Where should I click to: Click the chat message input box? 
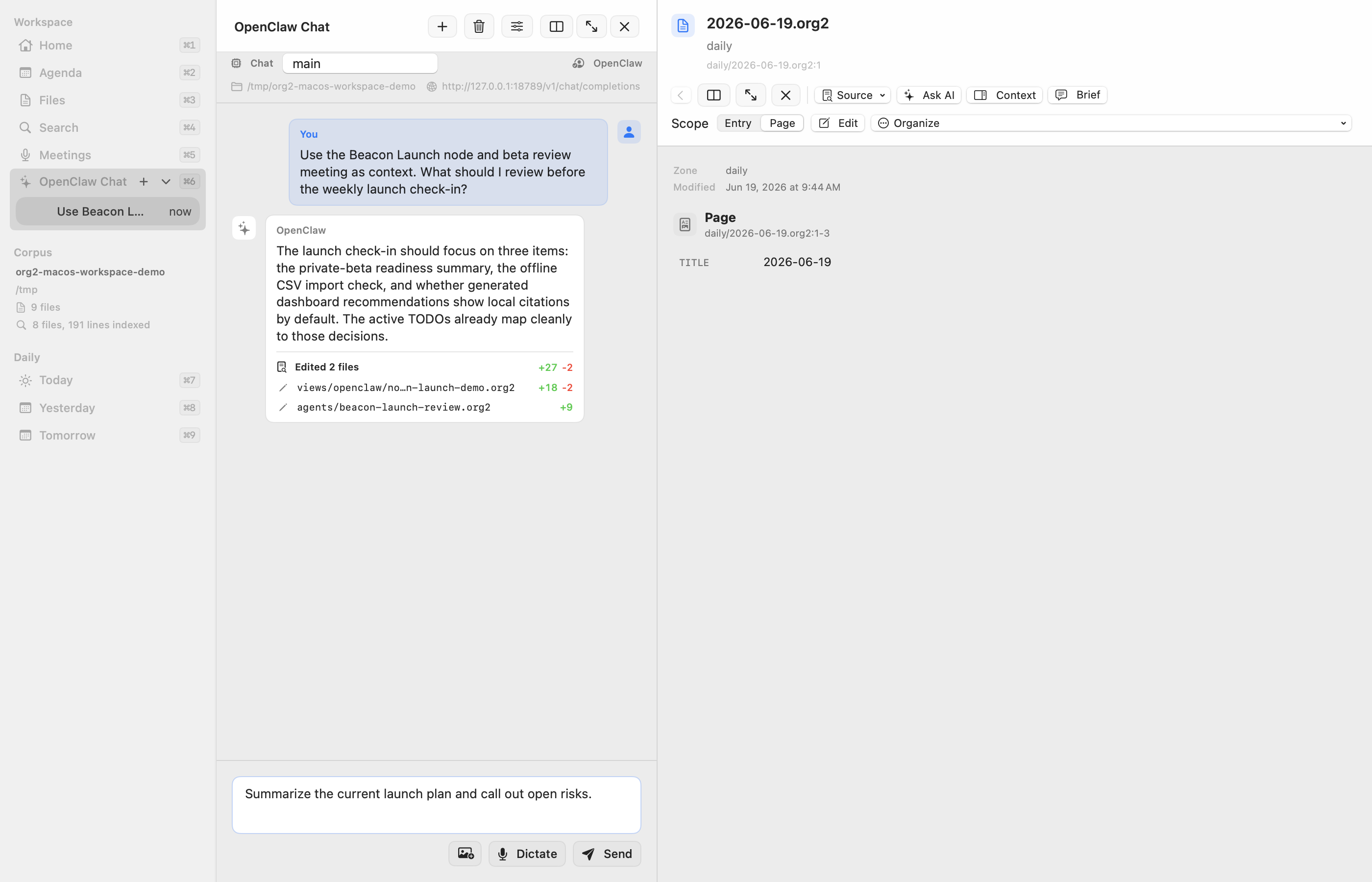(x=436, y=805)
